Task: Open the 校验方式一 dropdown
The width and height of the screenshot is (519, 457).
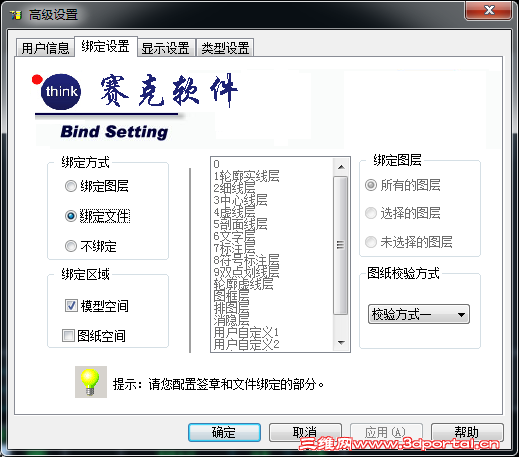Action: click(x=419, y=314)
